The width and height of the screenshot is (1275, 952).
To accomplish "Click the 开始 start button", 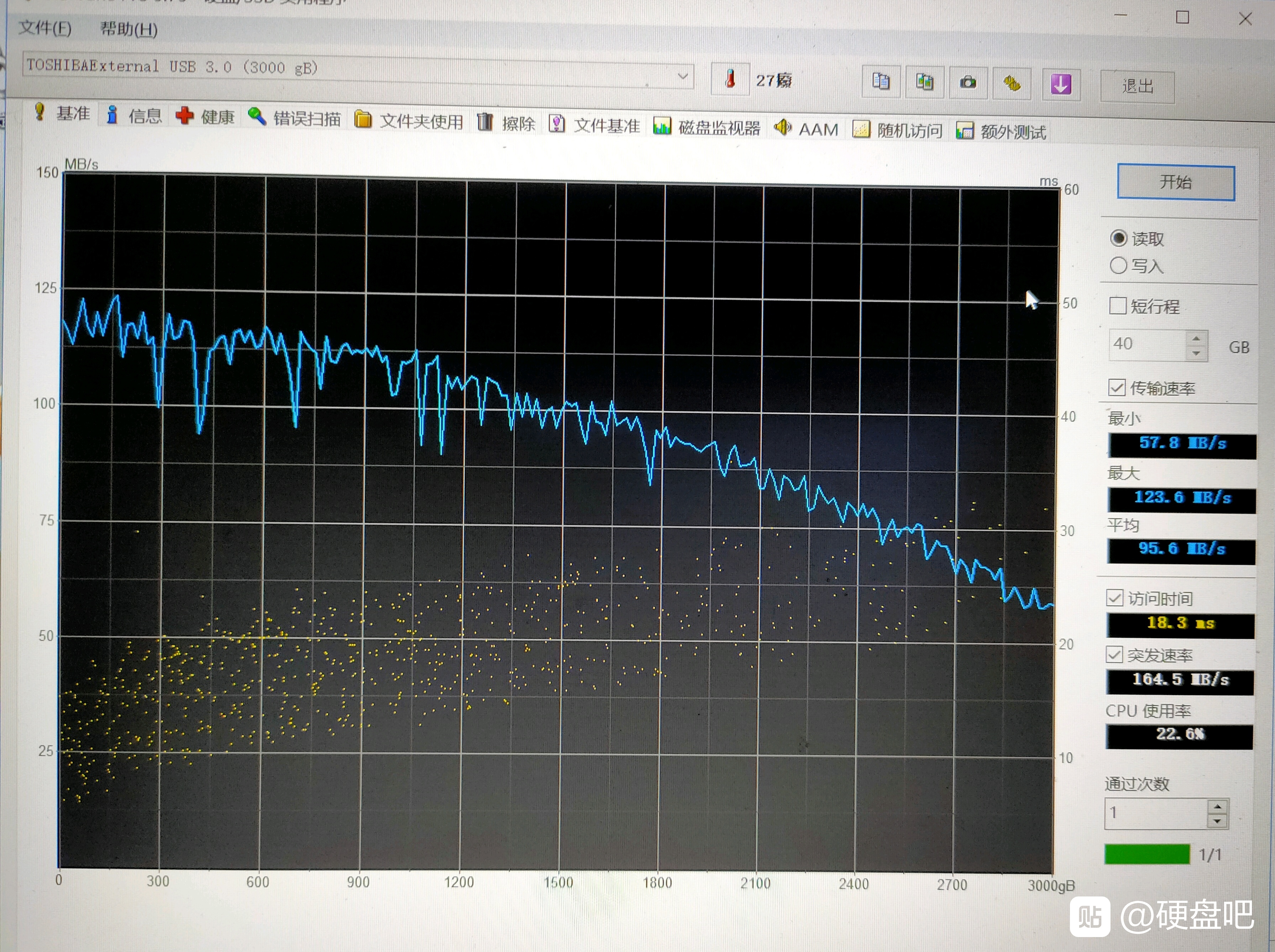I will [1176, 183].
